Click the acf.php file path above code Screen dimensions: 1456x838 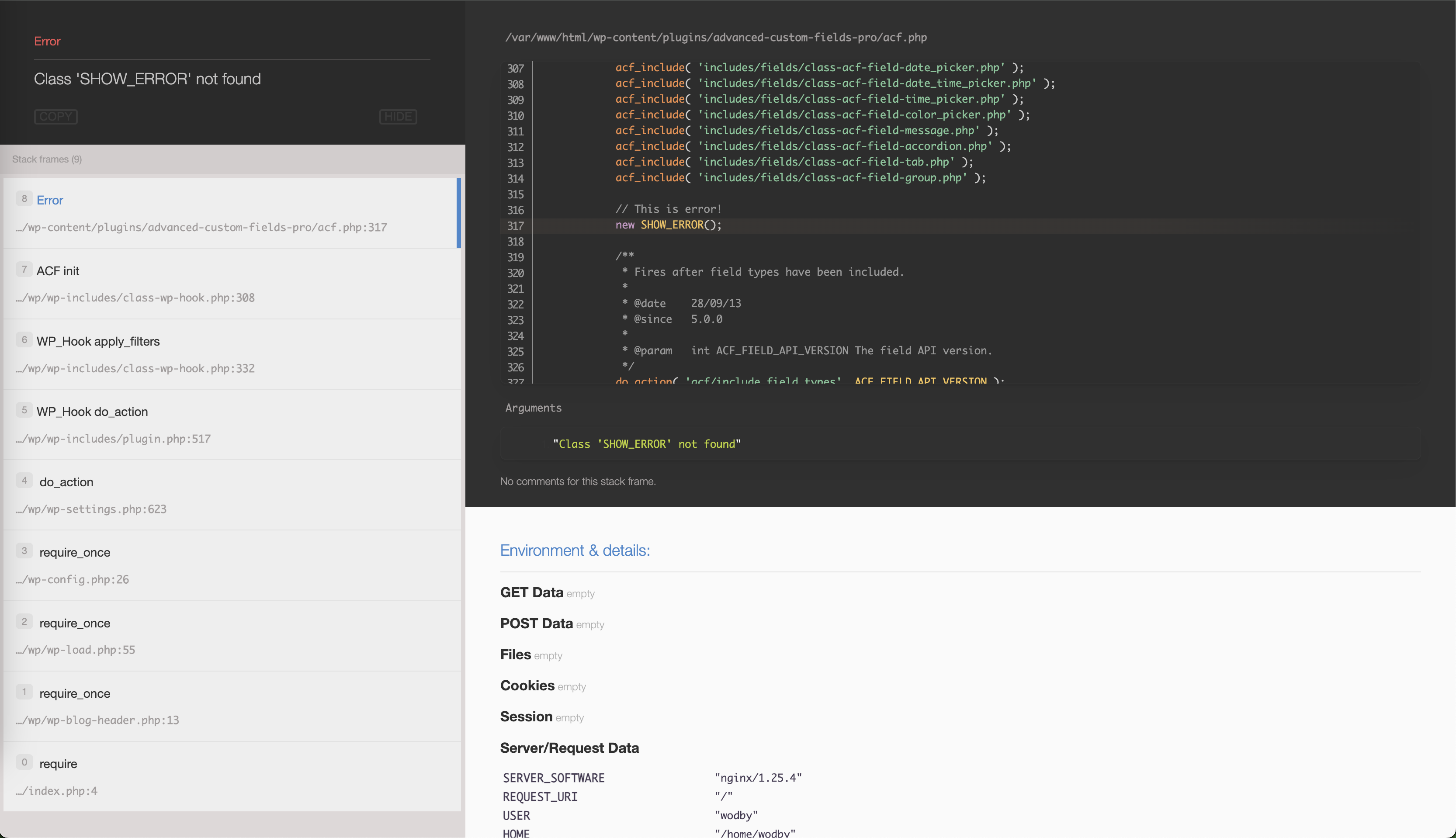tap(715, 38)
